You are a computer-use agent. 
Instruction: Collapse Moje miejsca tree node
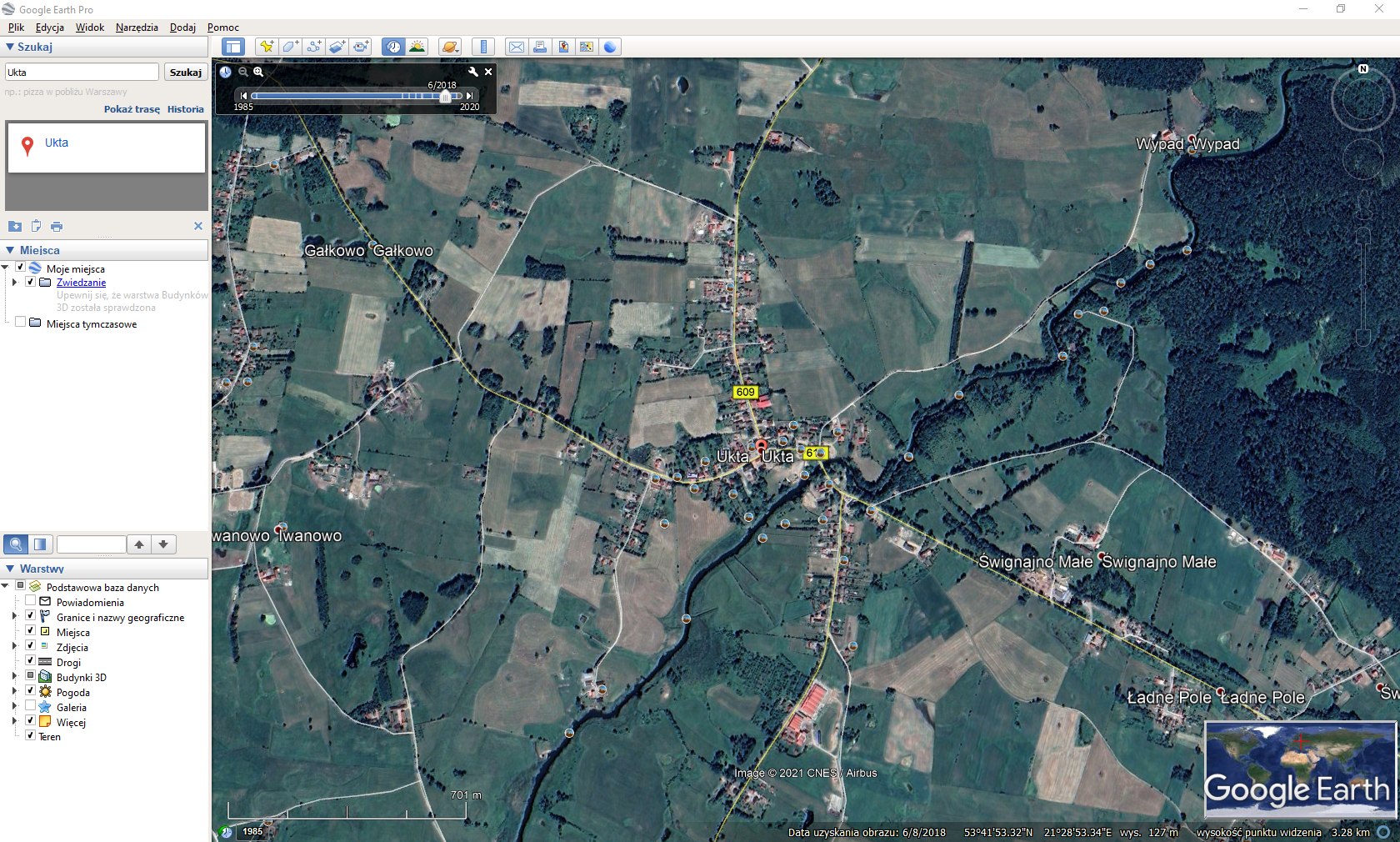[5, 268]
